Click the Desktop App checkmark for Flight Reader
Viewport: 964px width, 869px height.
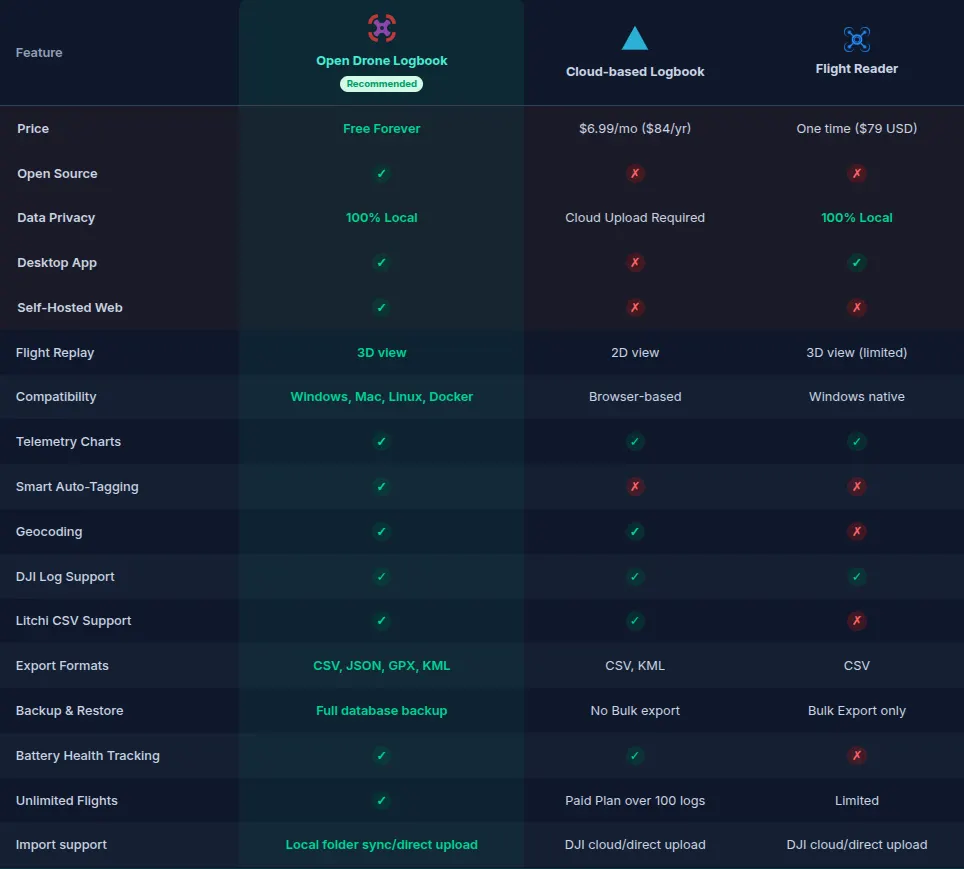click(x=856, y=263)
